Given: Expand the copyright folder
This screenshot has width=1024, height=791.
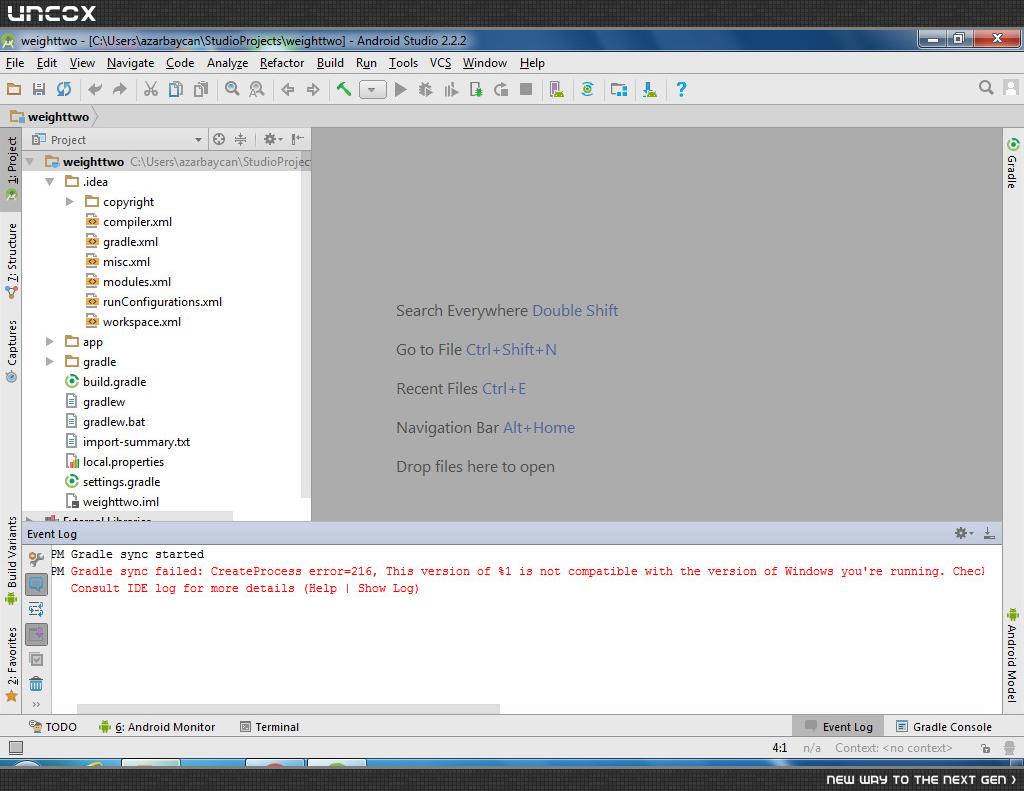Looking at the screenshot, I should 70,202.
